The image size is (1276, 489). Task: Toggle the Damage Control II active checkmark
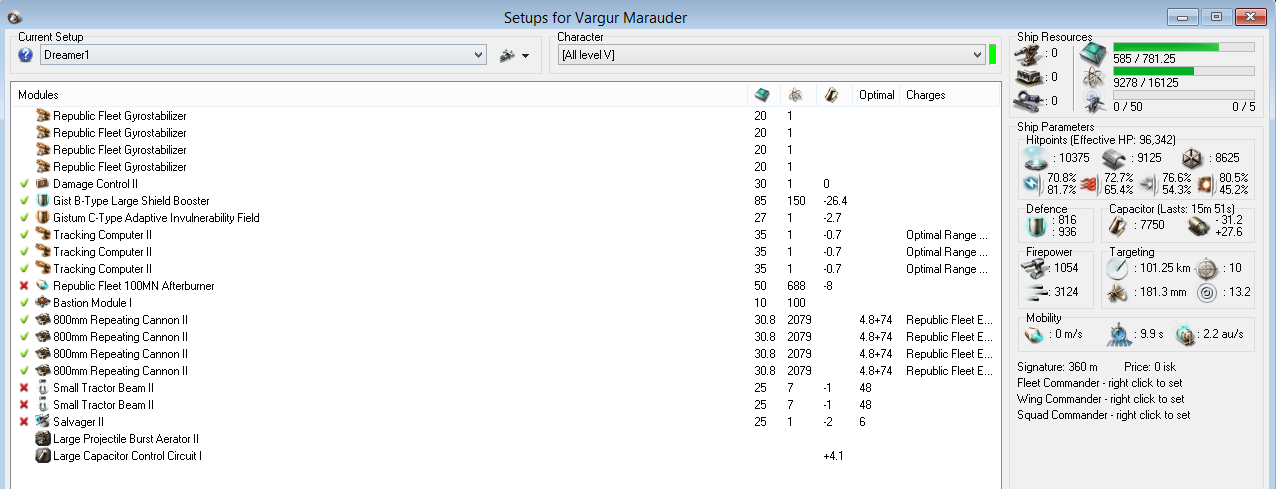point(24,184)
